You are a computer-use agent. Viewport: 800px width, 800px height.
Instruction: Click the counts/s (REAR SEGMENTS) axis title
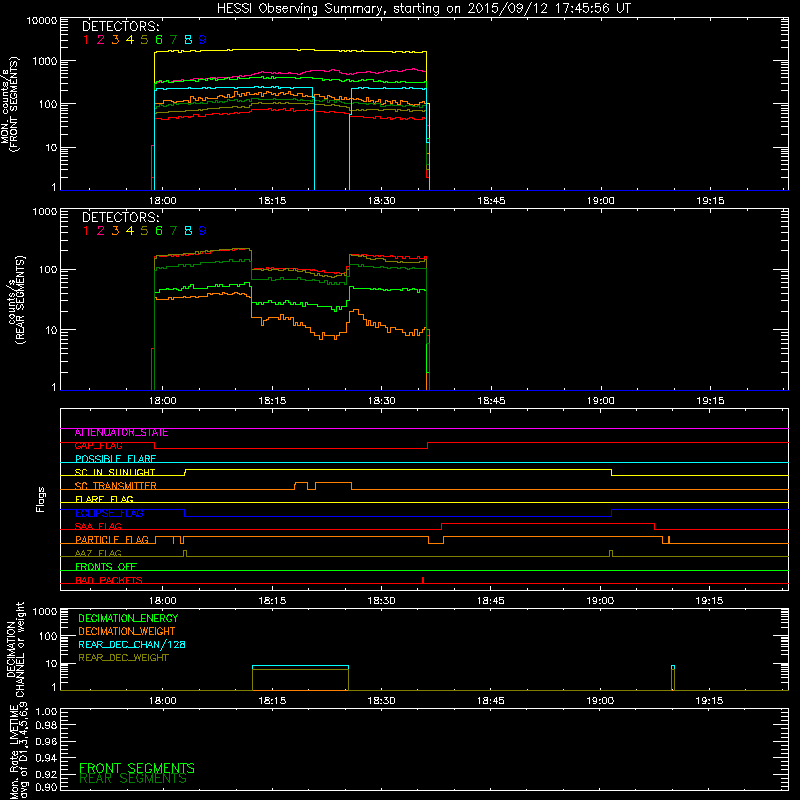click(x=16, y=300)
